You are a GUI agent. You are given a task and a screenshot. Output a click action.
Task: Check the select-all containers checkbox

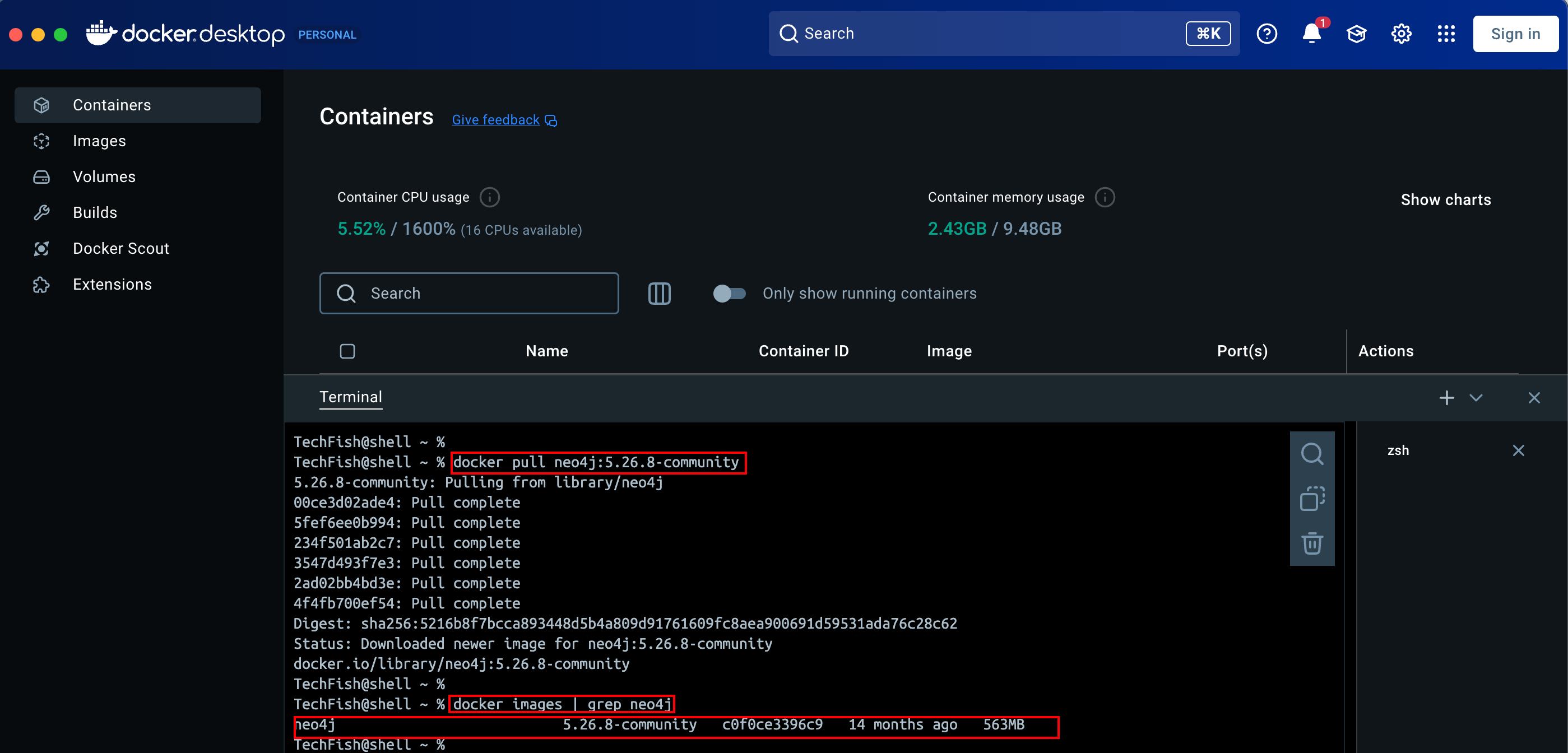point(347,351)
